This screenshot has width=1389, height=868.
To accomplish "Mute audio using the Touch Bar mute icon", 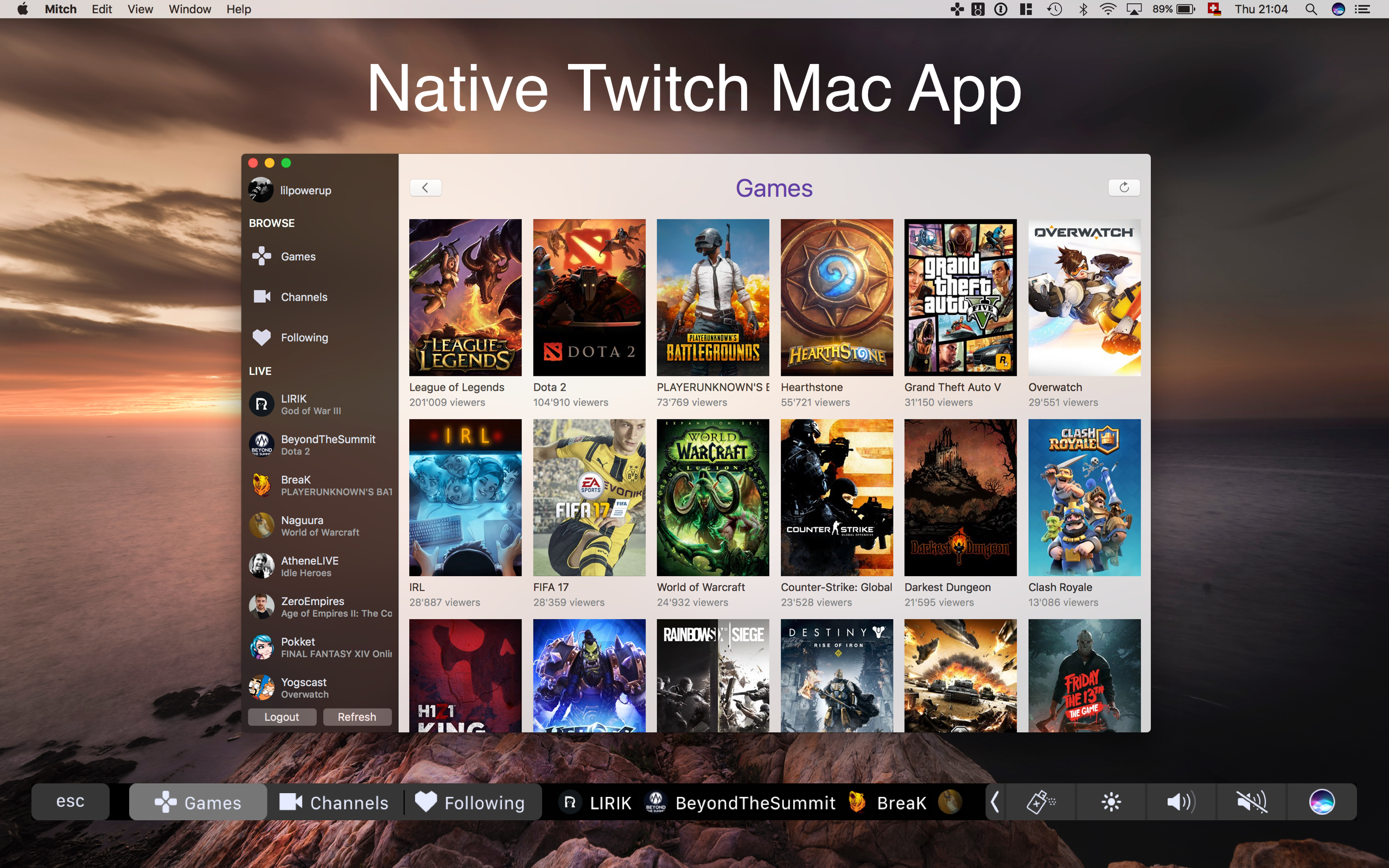I will click(x=1251, y=802).
